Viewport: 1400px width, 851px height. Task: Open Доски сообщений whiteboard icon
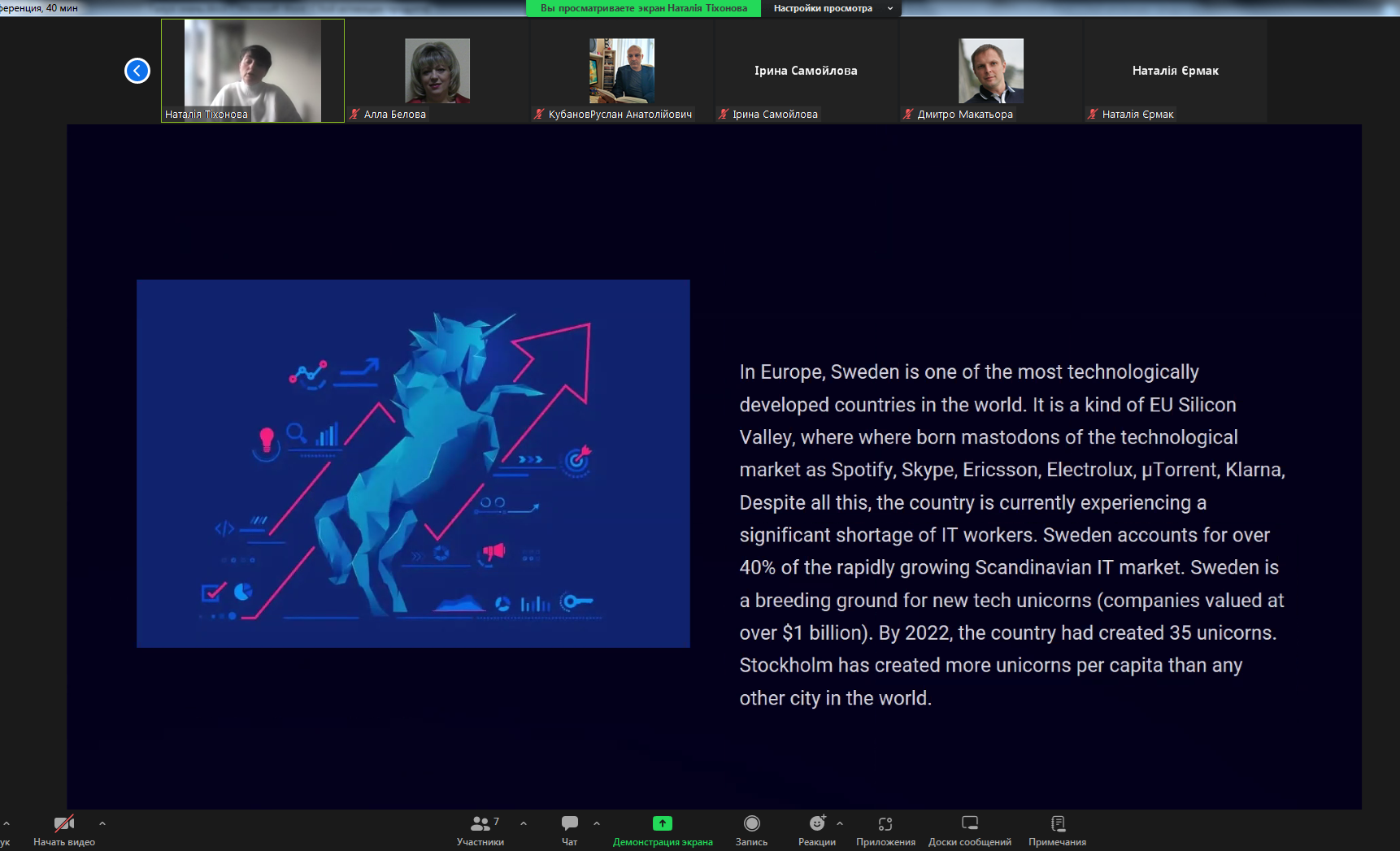[x=970, y=823]
